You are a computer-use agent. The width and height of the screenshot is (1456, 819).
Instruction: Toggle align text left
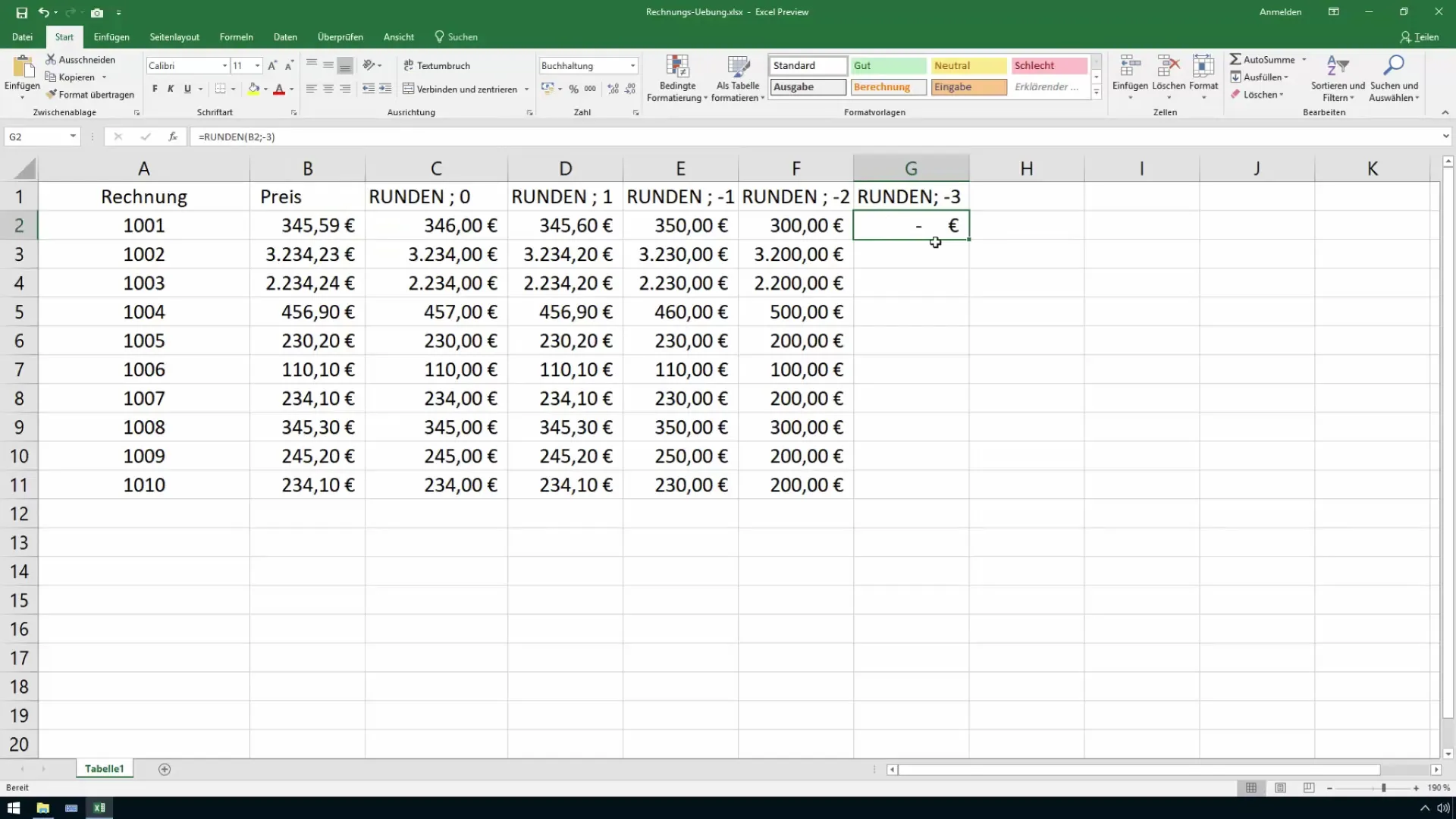pos(311,89)
